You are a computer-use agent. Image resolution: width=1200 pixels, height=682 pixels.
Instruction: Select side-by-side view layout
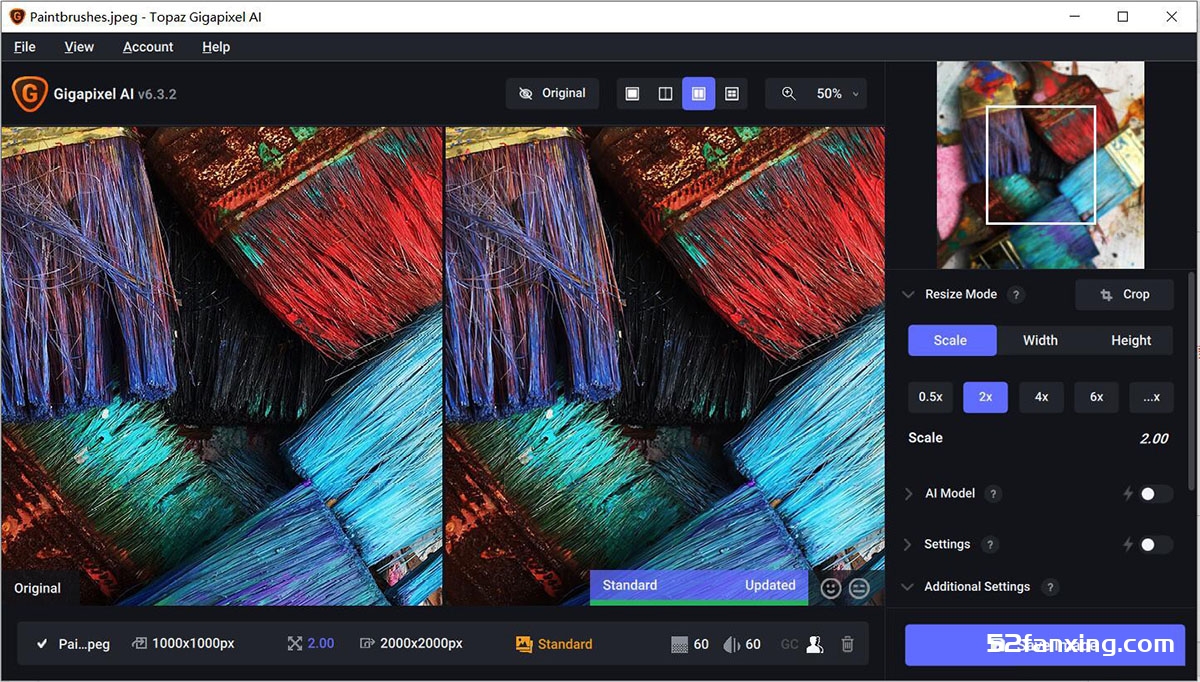698,93
